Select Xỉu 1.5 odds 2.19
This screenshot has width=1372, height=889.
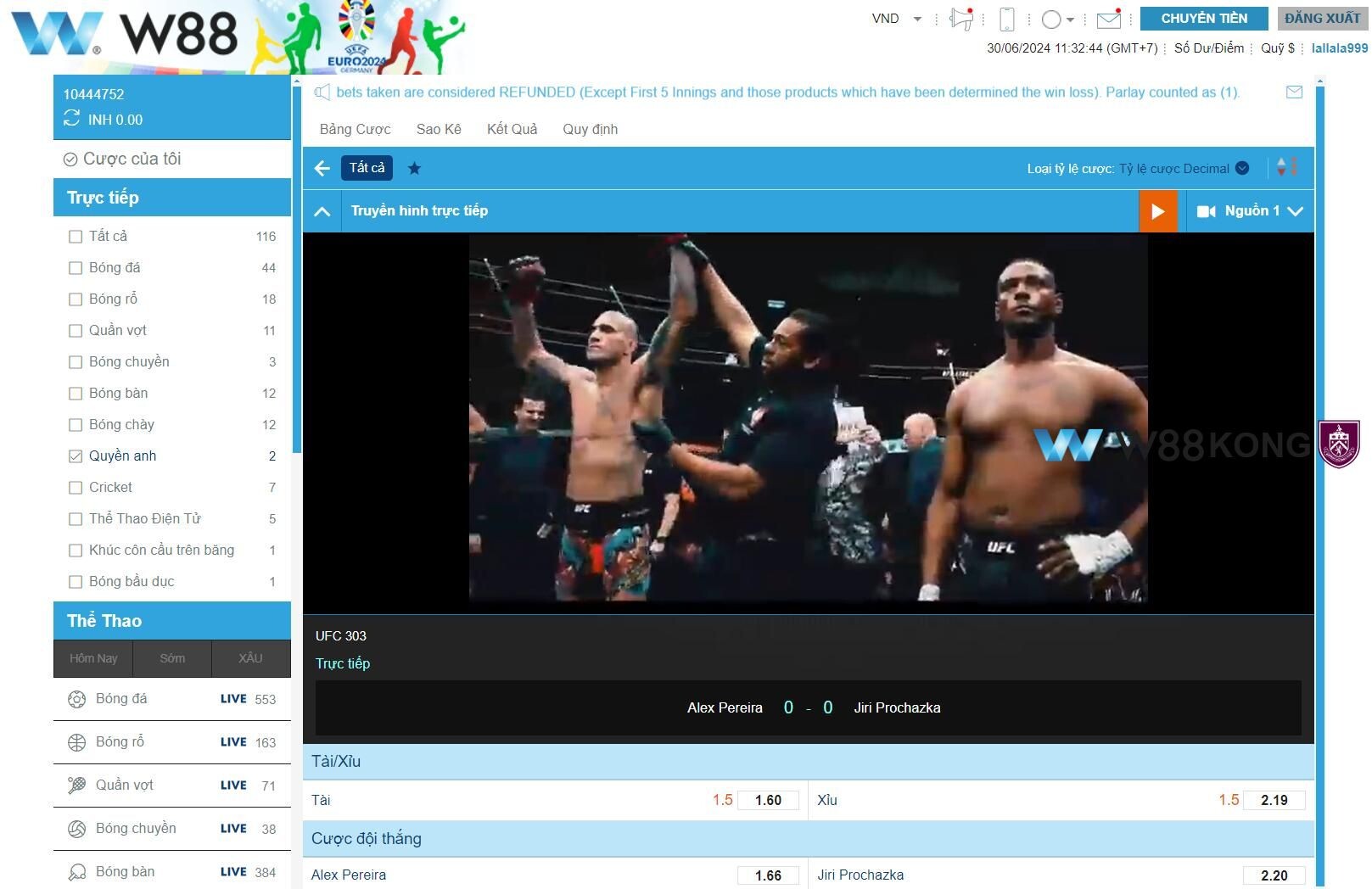1274,800
